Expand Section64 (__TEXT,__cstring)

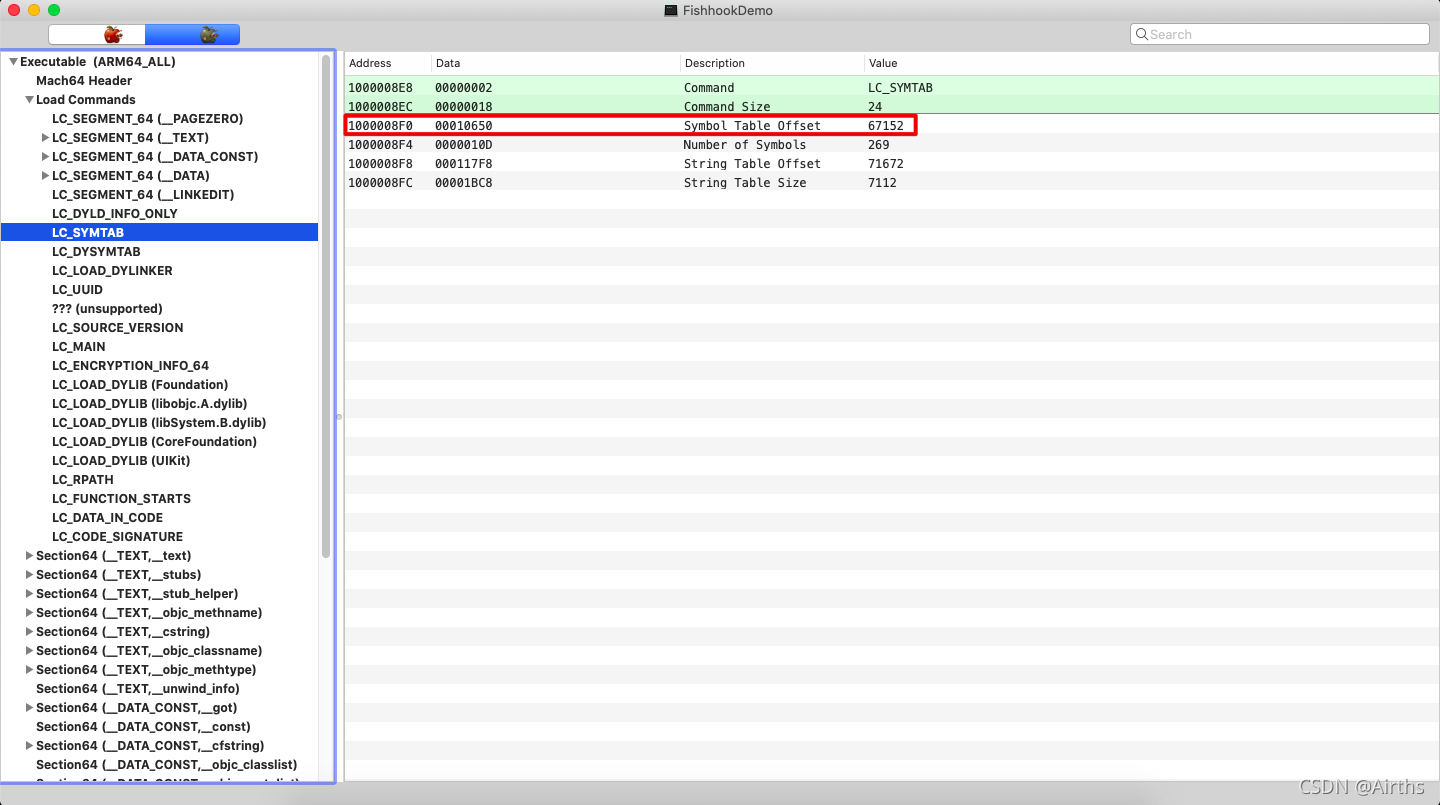29,632
